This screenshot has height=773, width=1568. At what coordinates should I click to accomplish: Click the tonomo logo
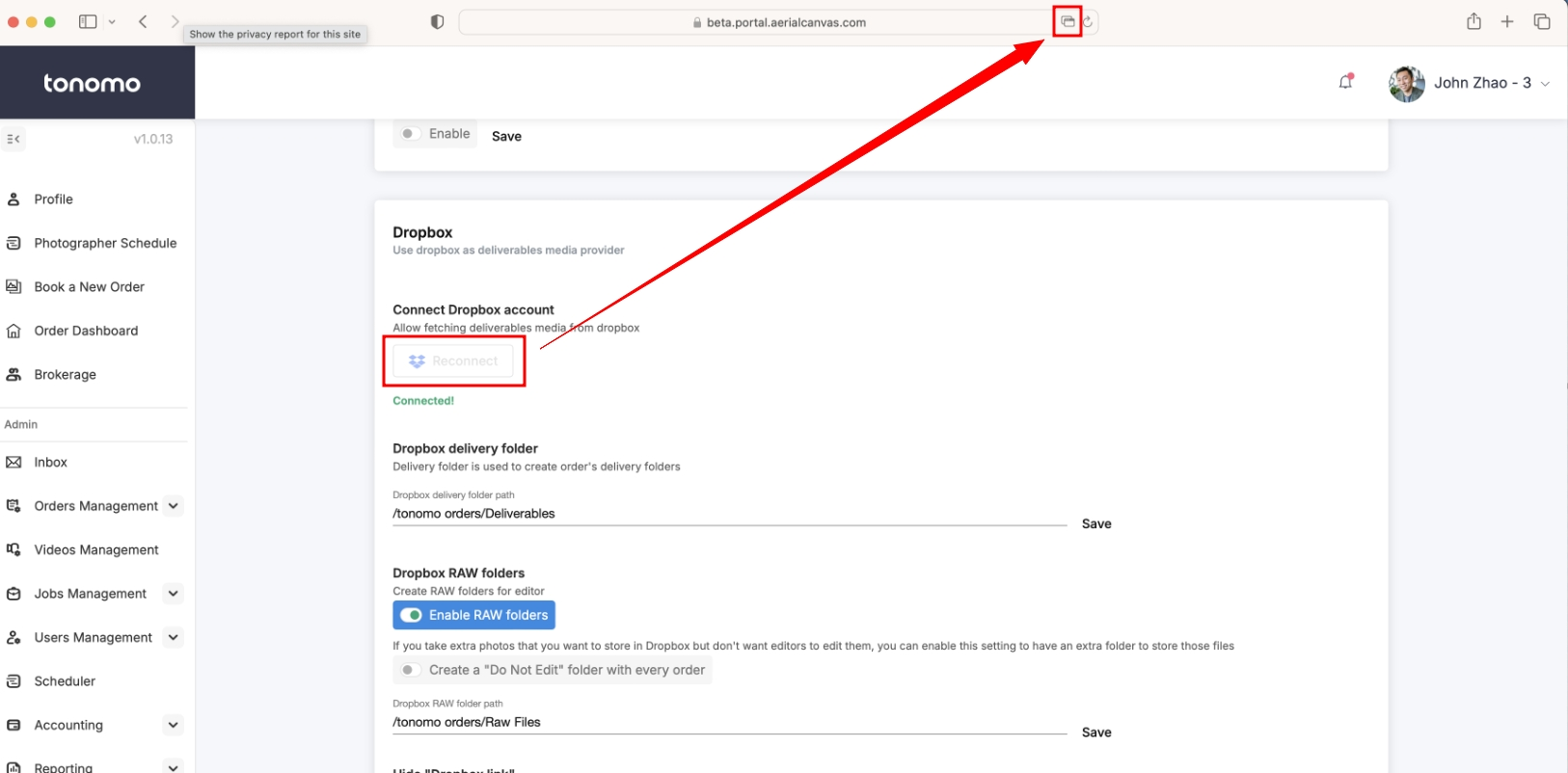(x=93, y=84)
